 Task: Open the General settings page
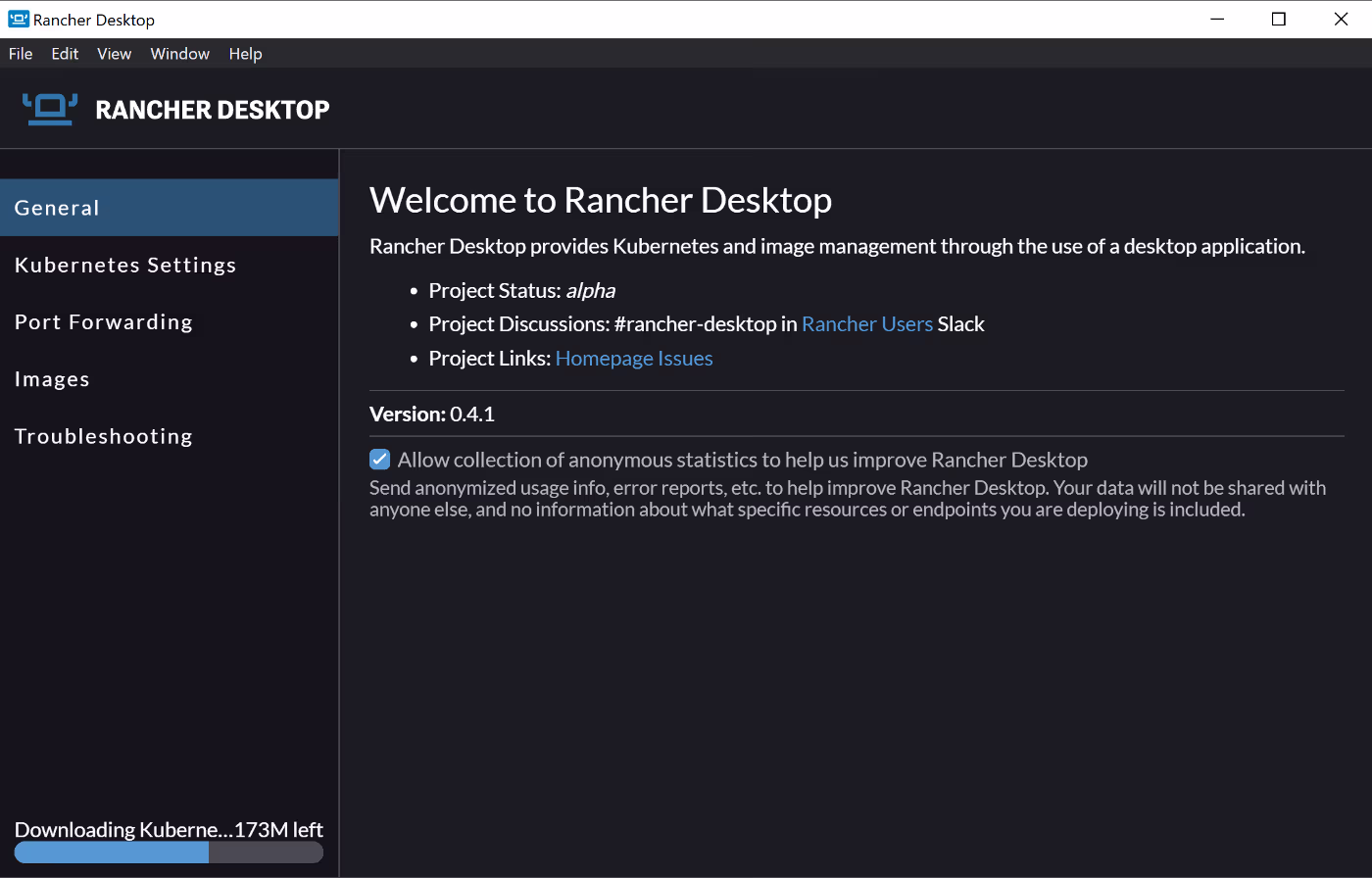coord(56,208)
